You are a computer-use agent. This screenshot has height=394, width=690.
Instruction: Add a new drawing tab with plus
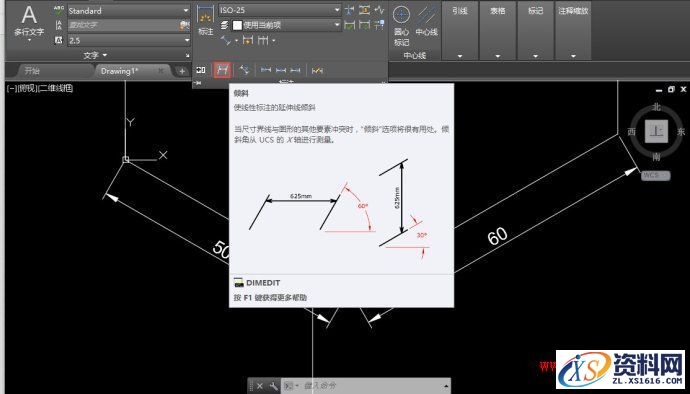(x=182, y=71)
